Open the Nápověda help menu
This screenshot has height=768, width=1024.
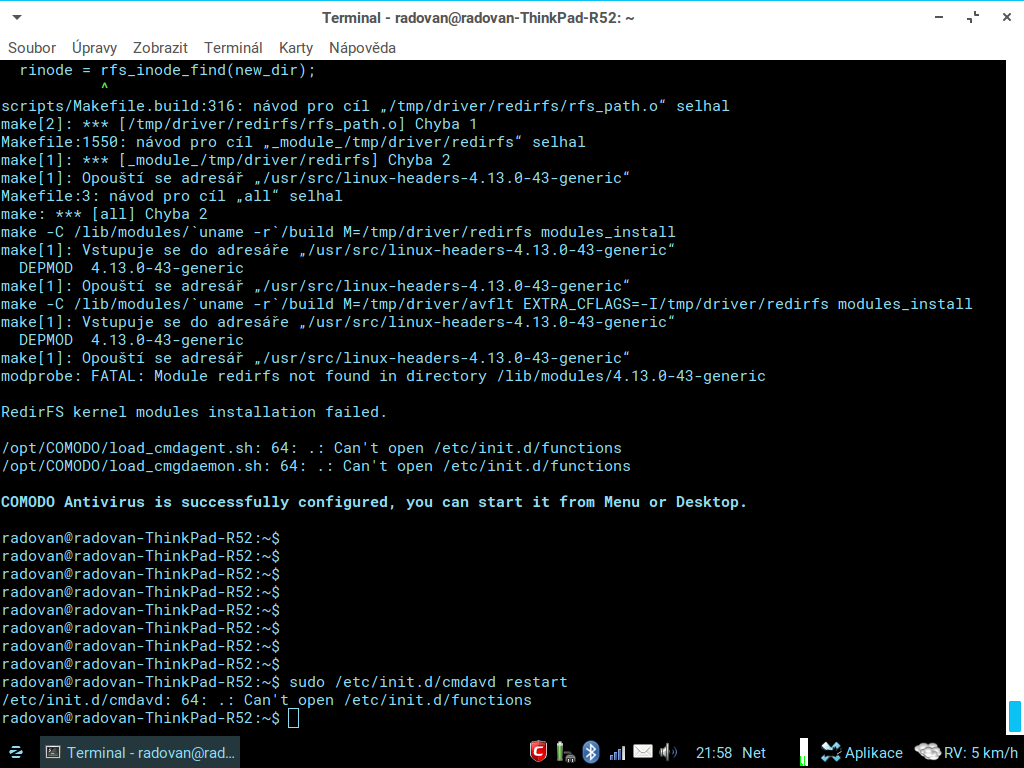click(362, 48)
